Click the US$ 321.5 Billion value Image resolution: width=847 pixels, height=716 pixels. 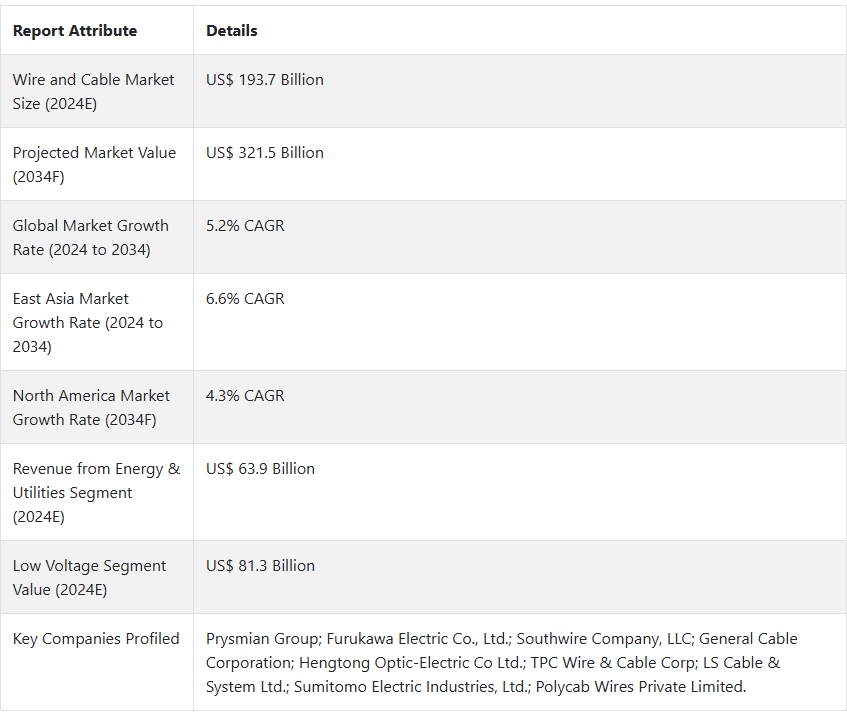[x=265, y=153]
